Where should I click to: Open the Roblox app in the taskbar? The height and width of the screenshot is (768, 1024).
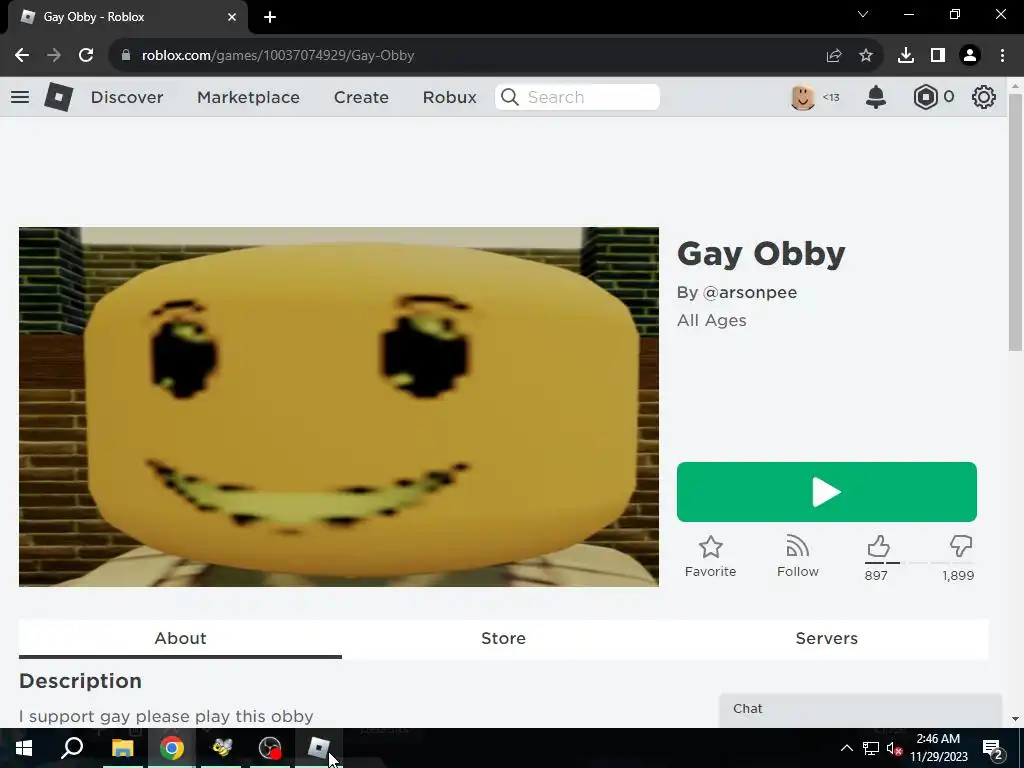point(318,748)
